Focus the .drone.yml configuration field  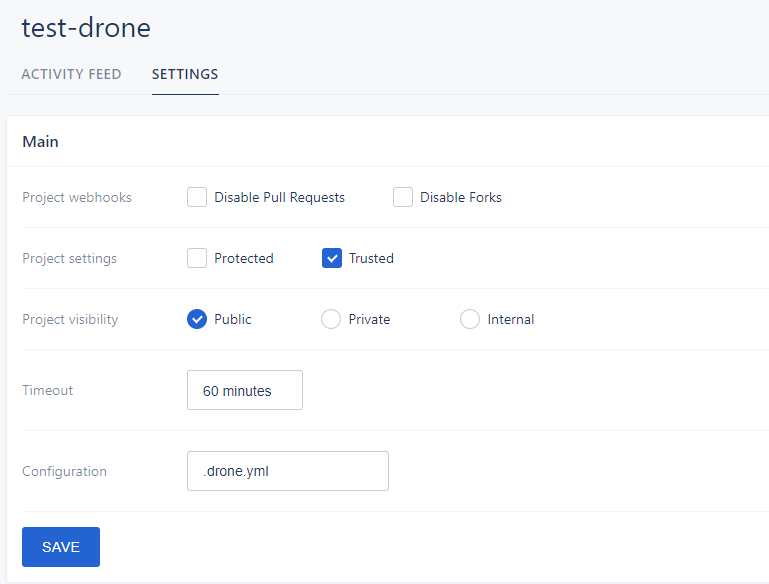288,471
